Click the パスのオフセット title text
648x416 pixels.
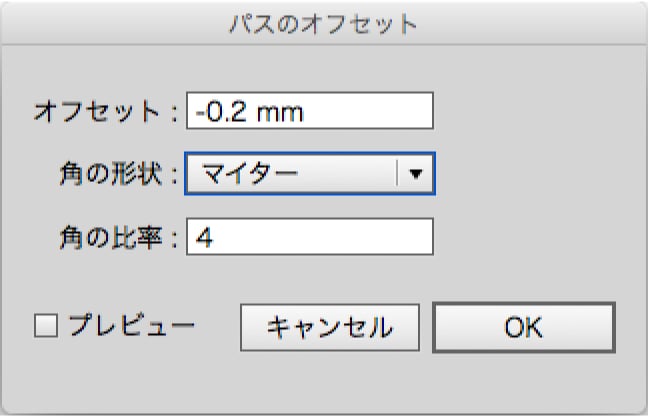[x=323, y=23]
